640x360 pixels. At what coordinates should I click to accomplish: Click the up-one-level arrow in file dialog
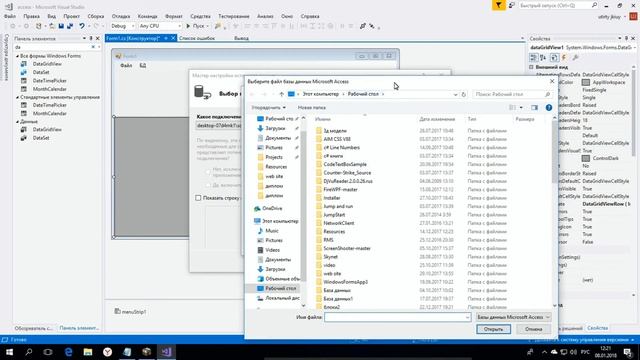point(282,94)
